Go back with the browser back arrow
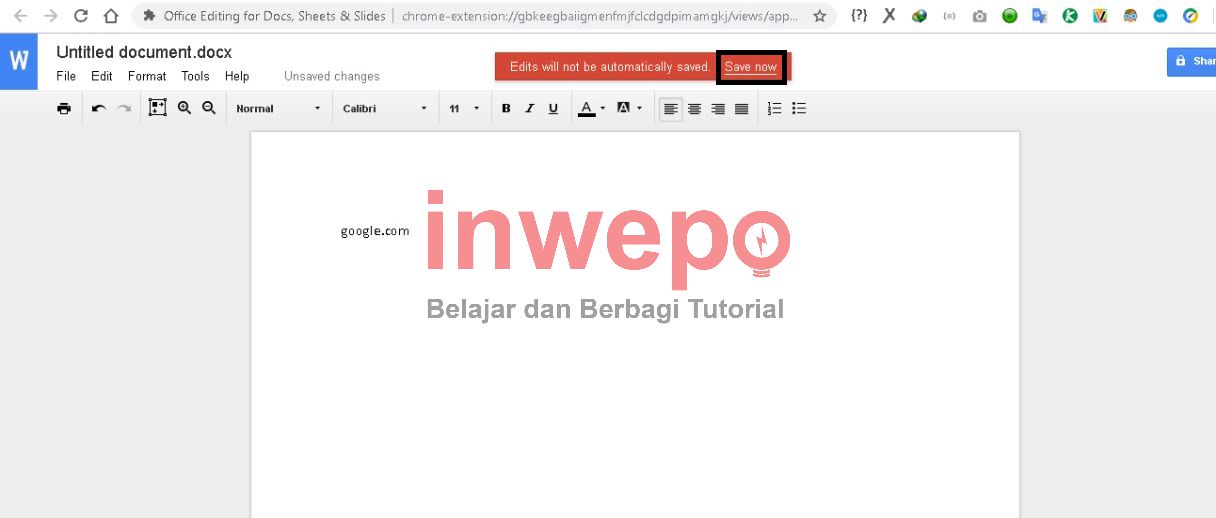Screen dimensions: 1216x518 (x=20, y=16)
